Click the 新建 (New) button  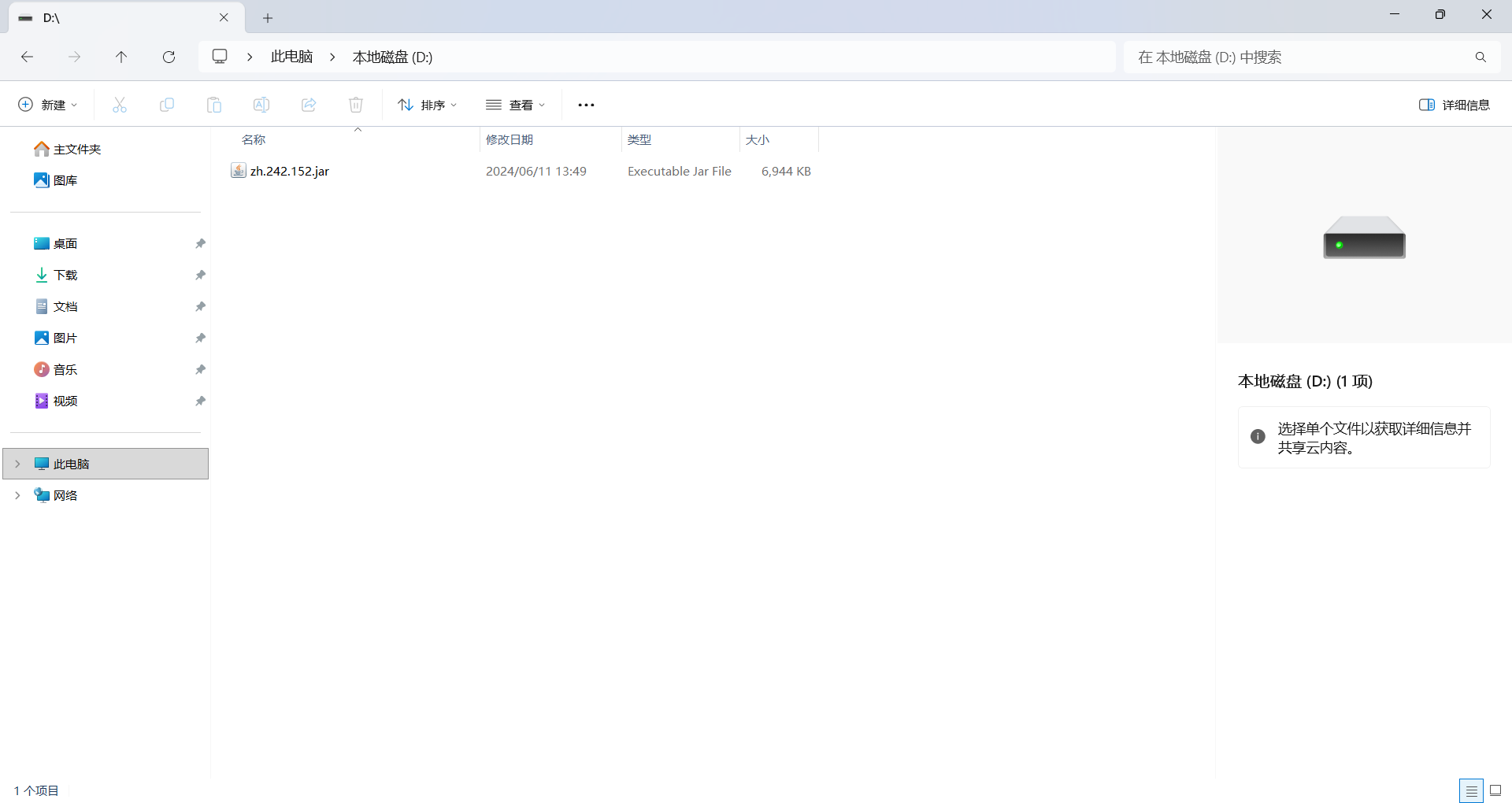click(x=47, y=104)
